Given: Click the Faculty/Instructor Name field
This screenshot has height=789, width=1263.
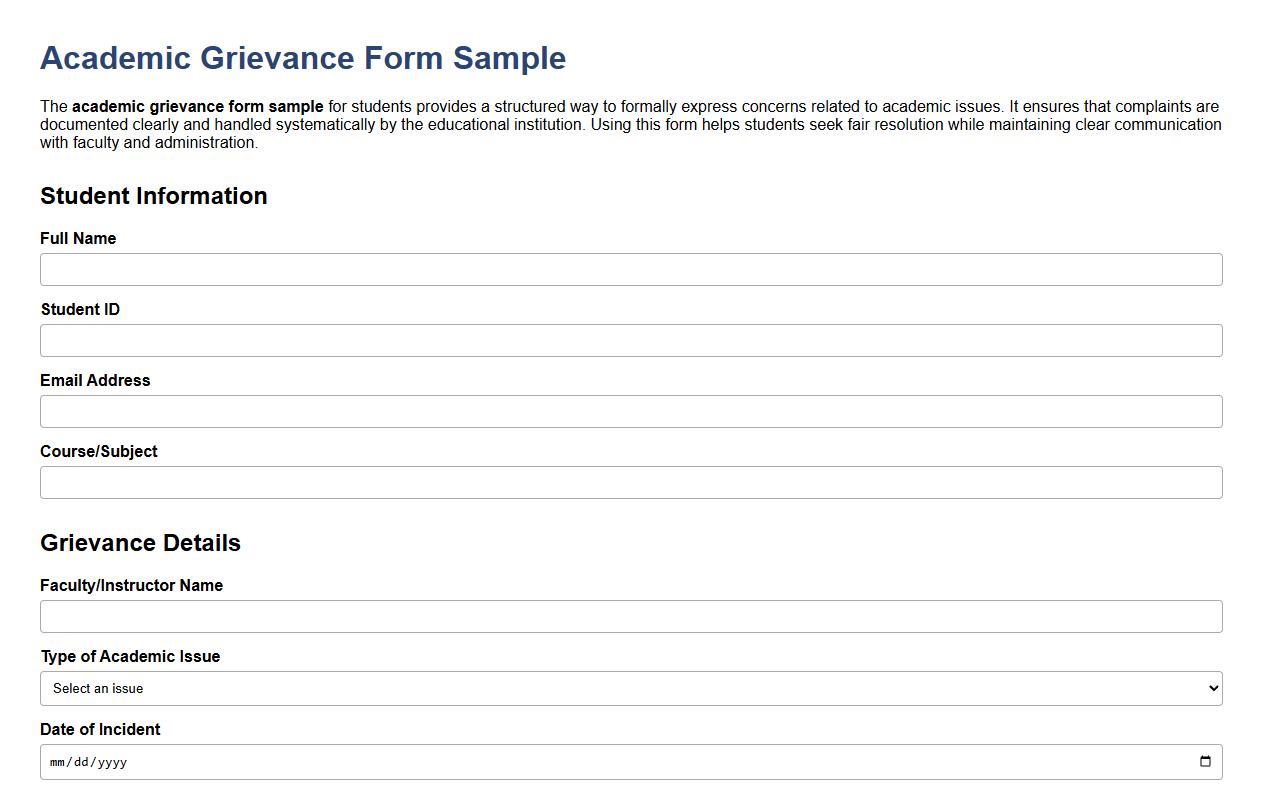Looking at the screenshot, I should (x=630, y=616).
